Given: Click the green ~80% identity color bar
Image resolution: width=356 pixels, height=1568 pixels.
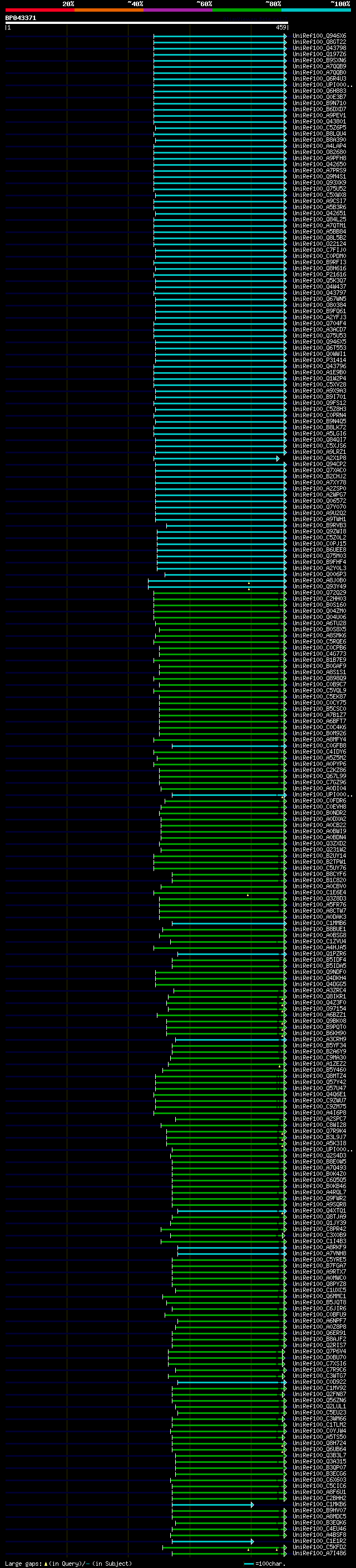Looking at the screenshot, I should 247,10.
